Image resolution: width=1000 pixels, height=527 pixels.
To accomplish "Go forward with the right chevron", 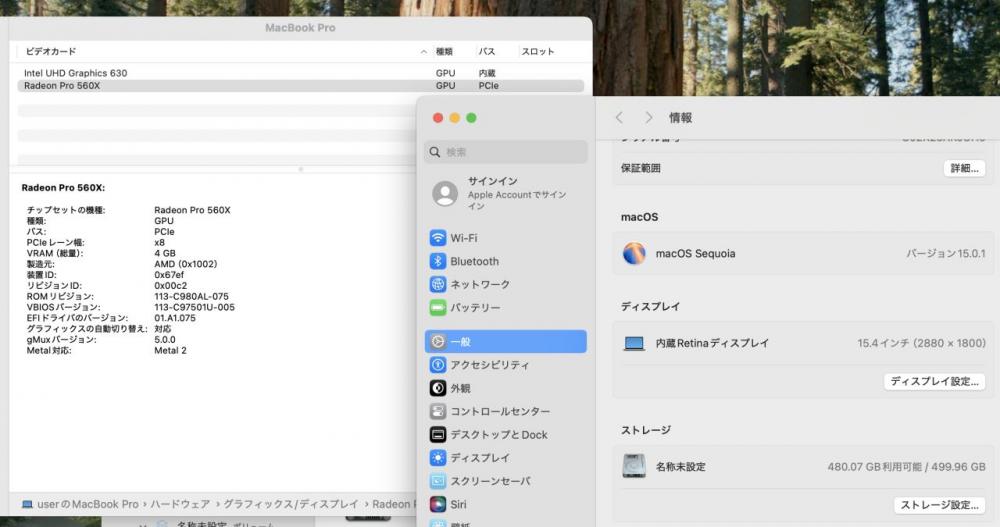I will pos(649,117).
